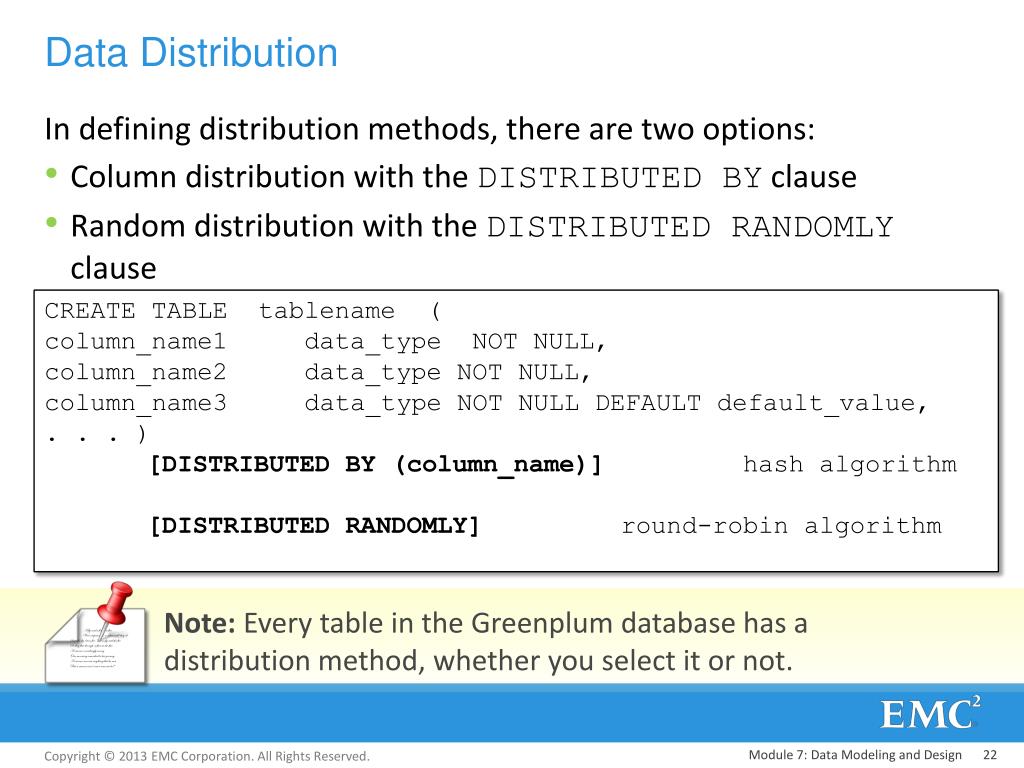The width and height of the screenshot is (1024, 768).
Task: Click the slide number 22
Action: point(990,755)
